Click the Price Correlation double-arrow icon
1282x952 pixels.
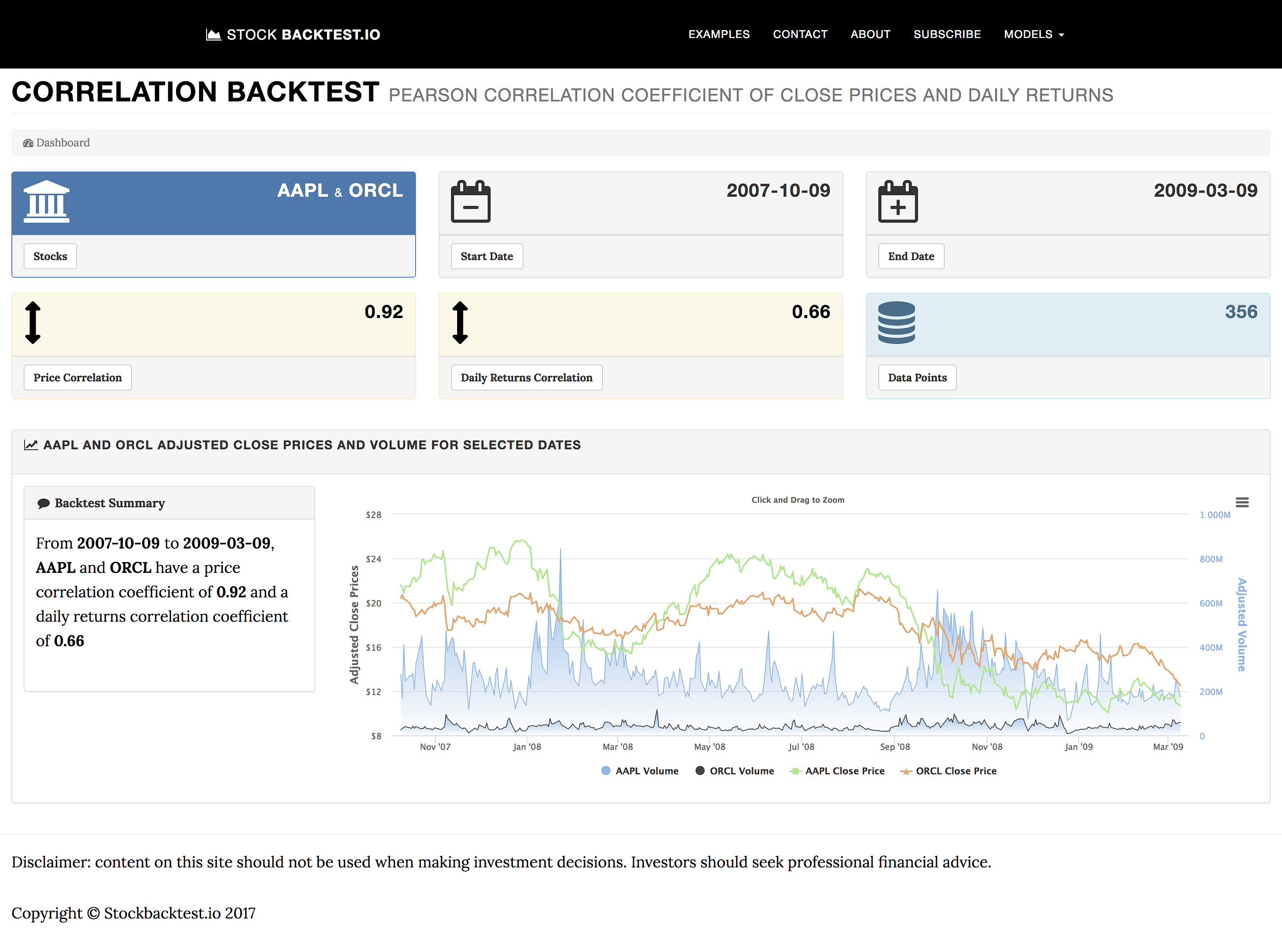(33, 323)
